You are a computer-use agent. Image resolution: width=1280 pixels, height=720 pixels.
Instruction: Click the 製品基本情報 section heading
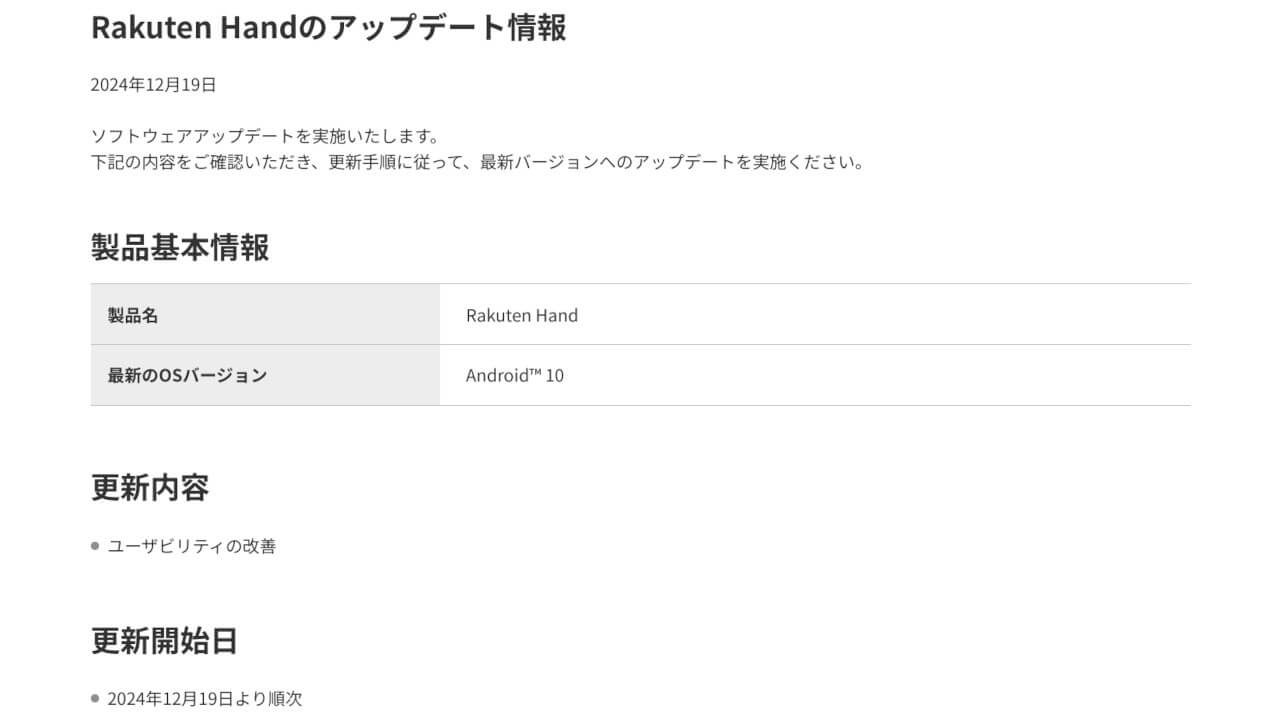pyautogui.click(x=180, y=247)
